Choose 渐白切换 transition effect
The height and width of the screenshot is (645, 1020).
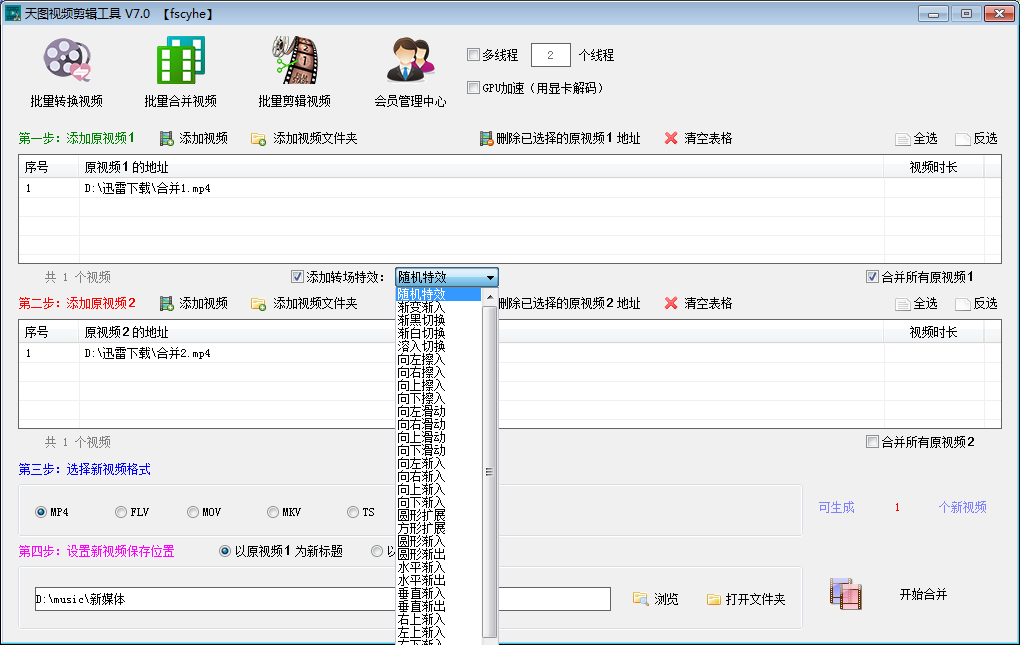pos(438,334)
